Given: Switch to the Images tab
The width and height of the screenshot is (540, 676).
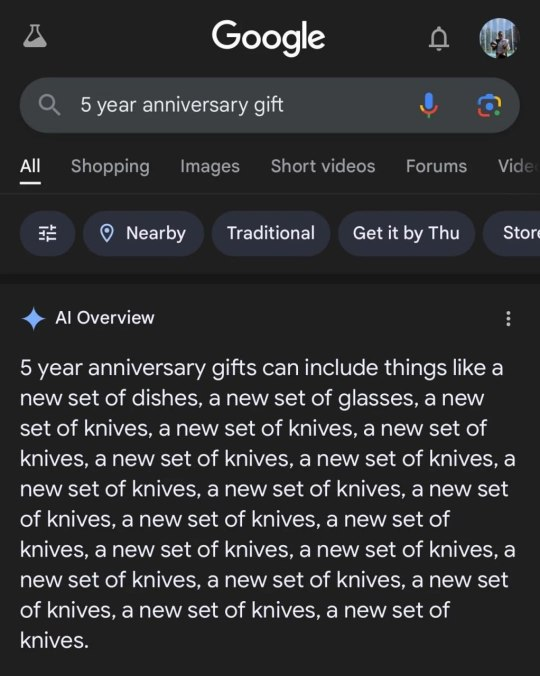Looking at the screenshot, I should 210,166.
